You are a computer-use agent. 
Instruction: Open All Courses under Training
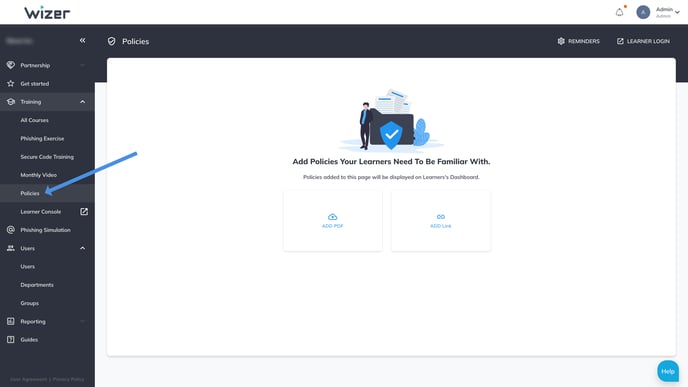34,120
